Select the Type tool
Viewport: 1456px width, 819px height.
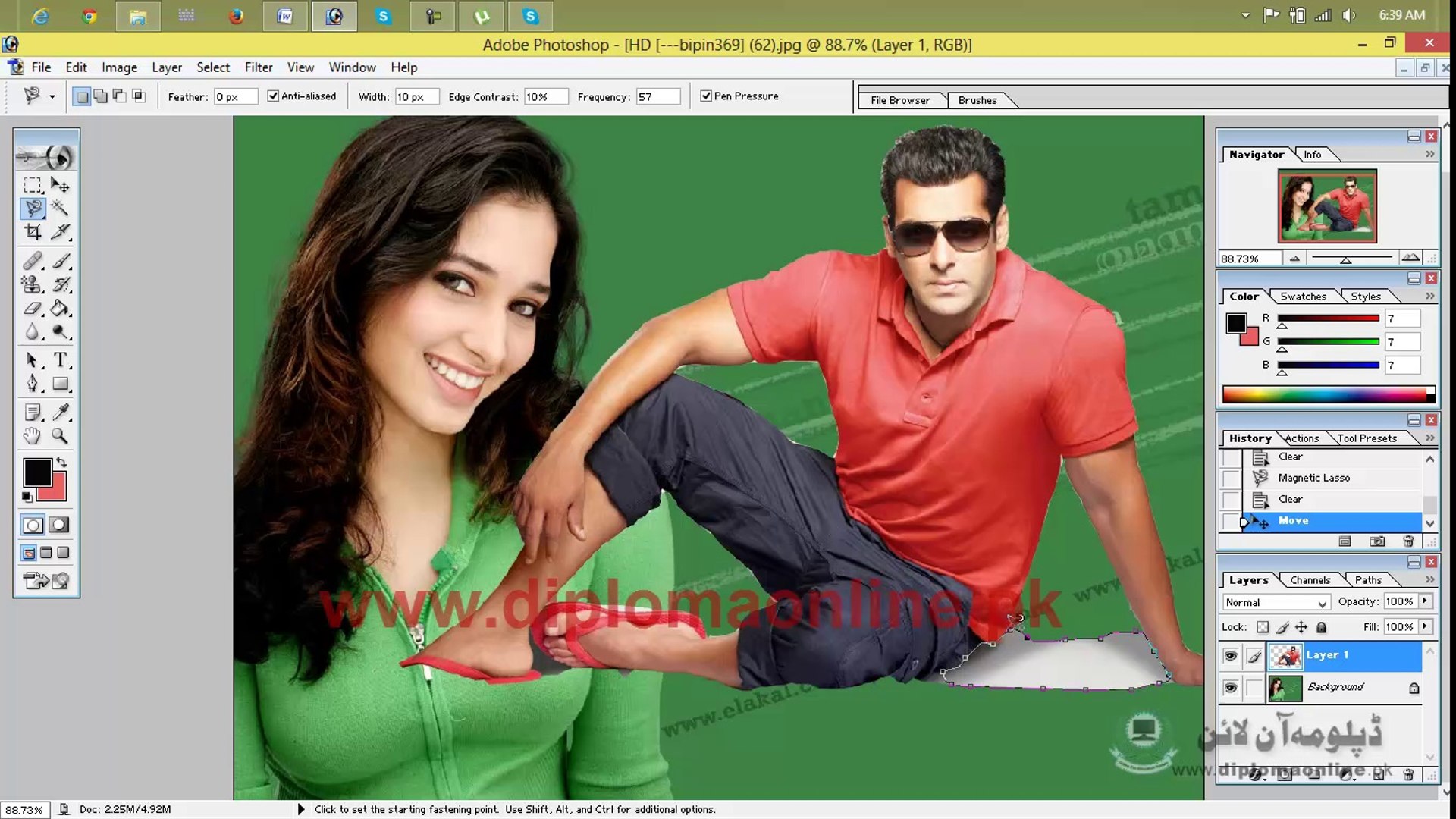(61, 360)
